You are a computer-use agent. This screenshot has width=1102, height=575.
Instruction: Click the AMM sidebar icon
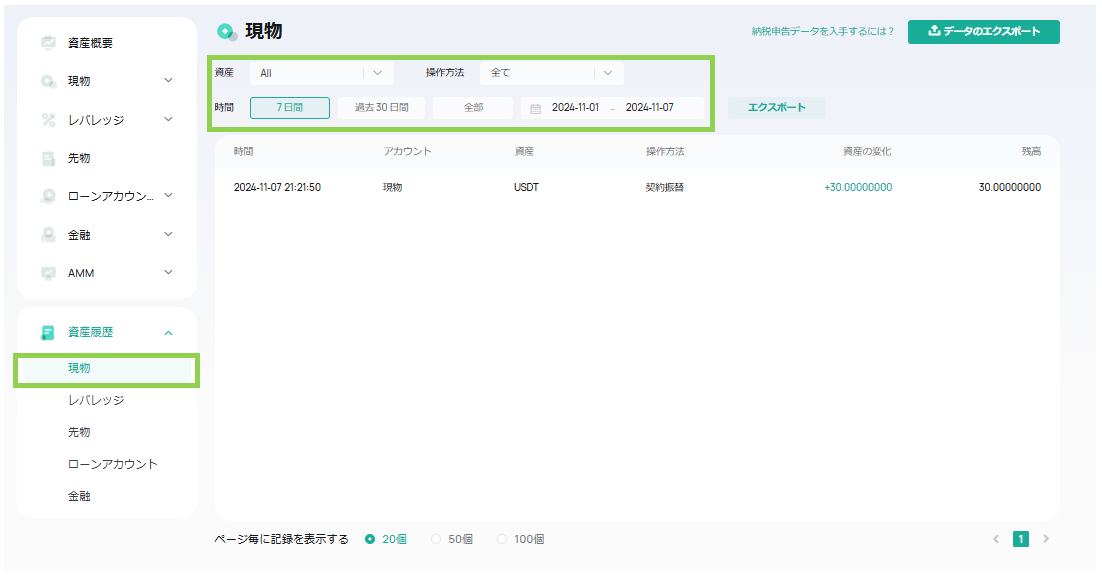pyautogui.click(x=48, y=273)
